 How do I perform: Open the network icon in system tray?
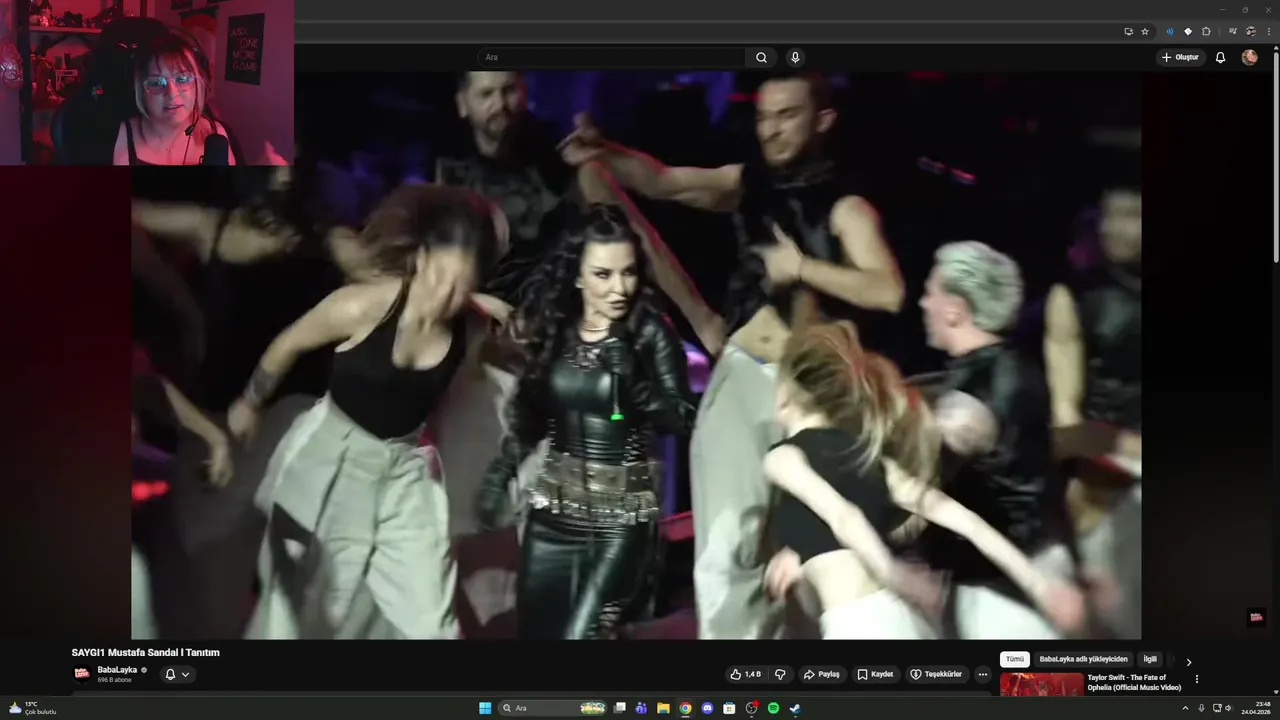point(1217,708)
